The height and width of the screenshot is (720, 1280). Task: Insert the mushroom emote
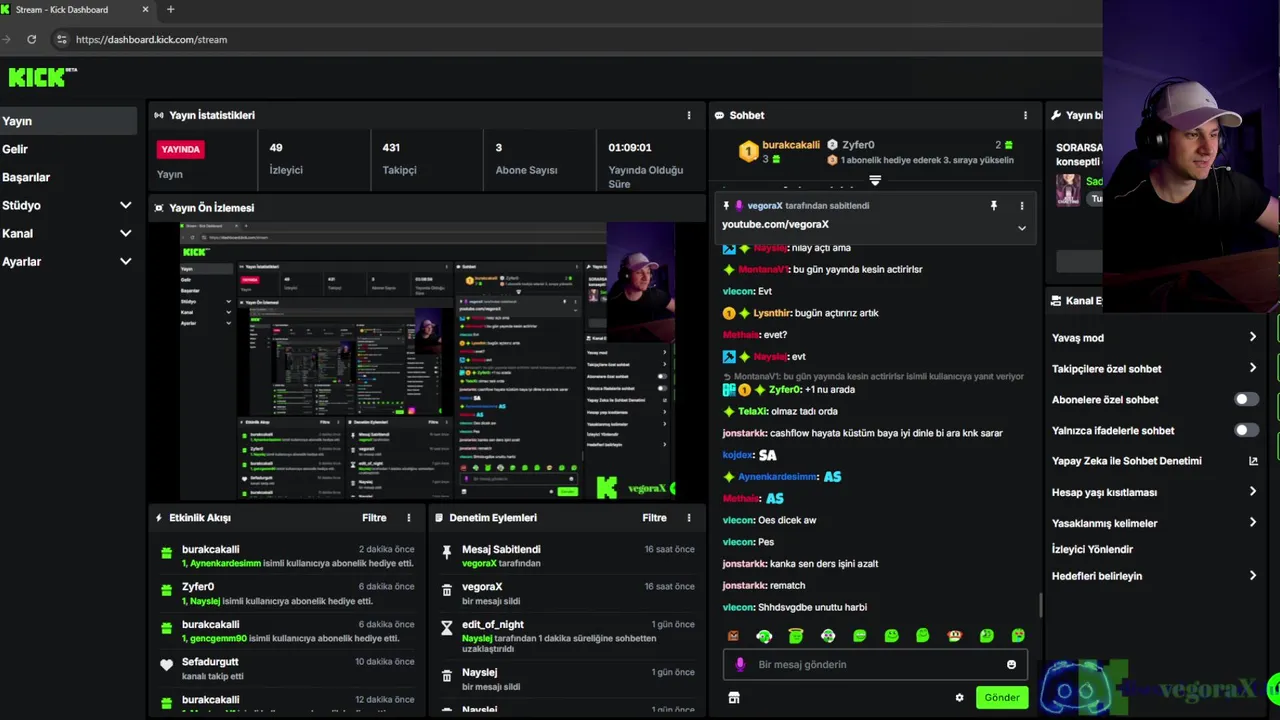(x=955, y=636)
